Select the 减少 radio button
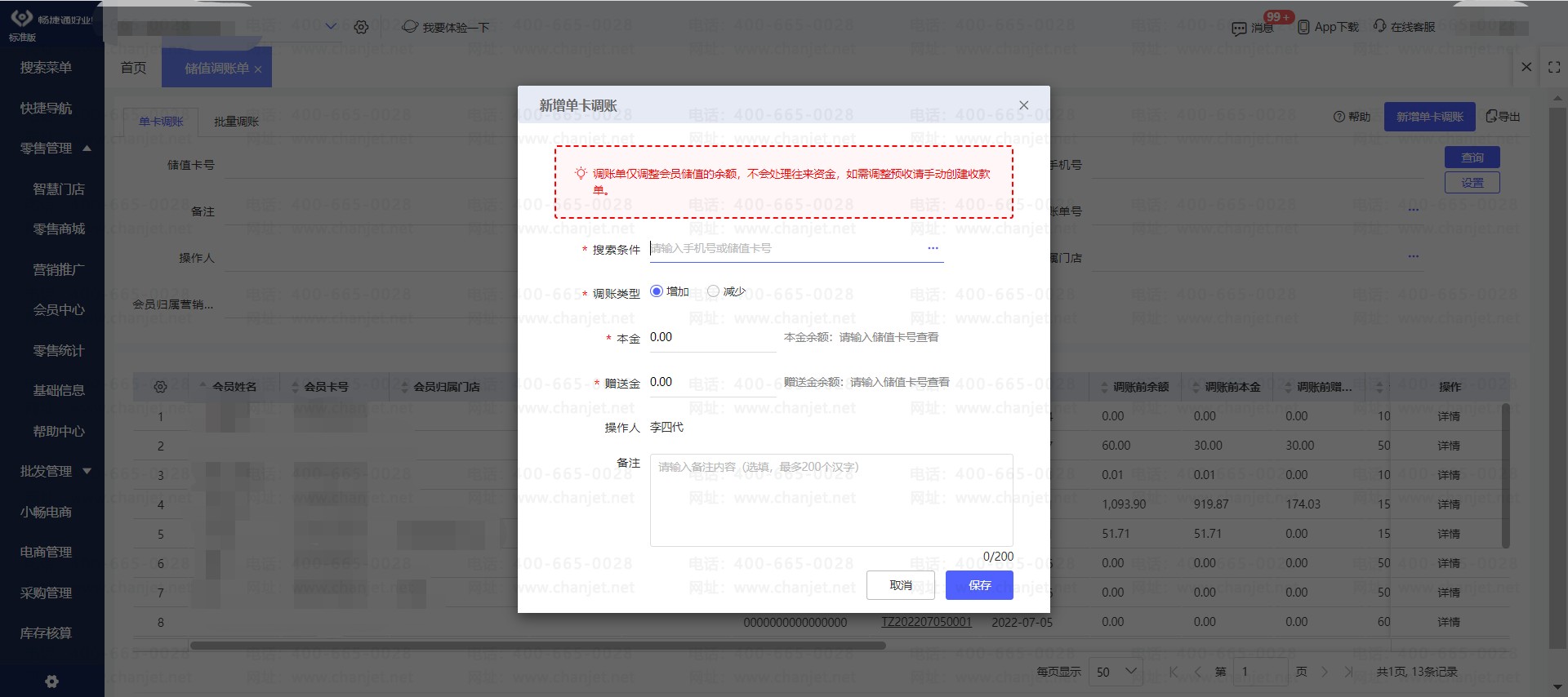The height and width of the screenshot is (697, 1568). tap(713, 291)
